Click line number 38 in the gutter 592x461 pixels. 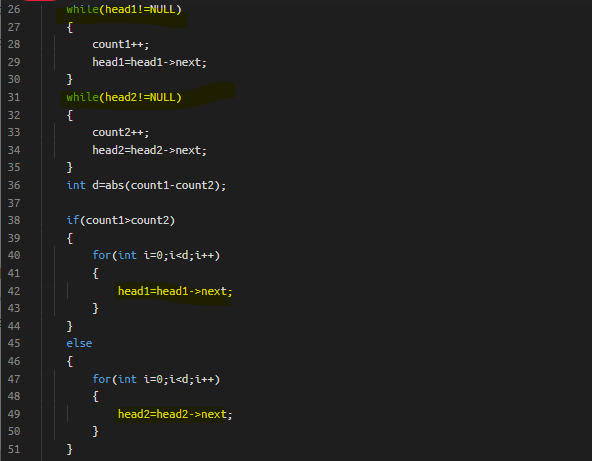click(14, 220)
